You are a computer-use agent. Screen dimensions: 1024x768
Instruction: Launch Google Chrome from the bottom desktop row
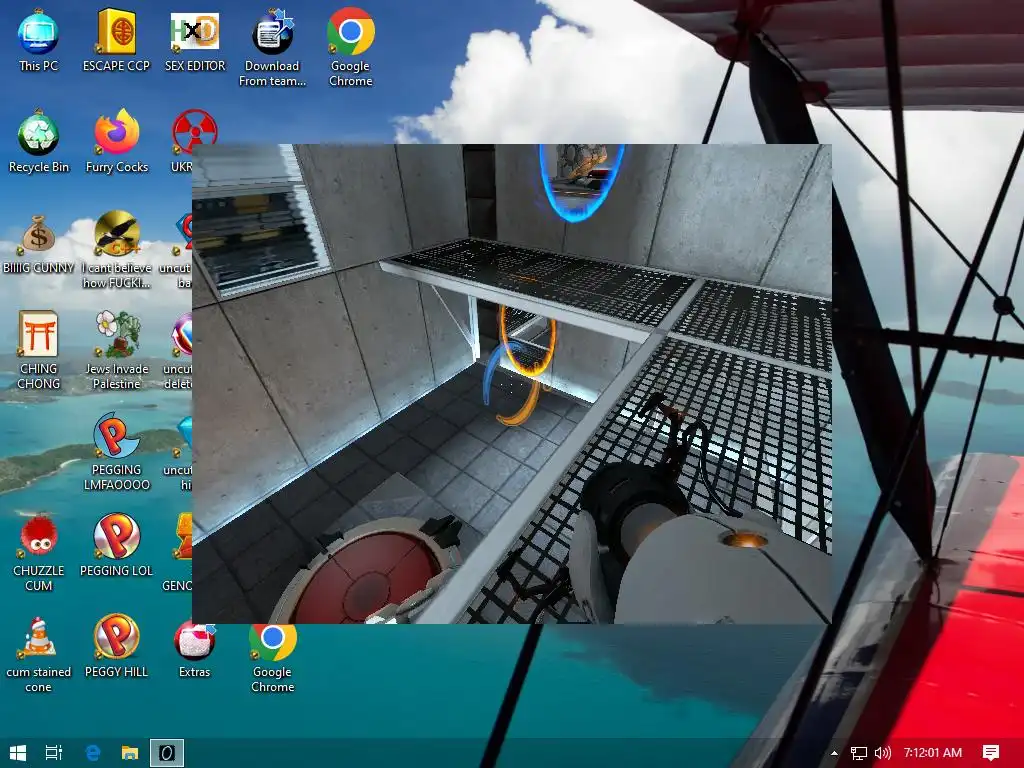[272, 658]
